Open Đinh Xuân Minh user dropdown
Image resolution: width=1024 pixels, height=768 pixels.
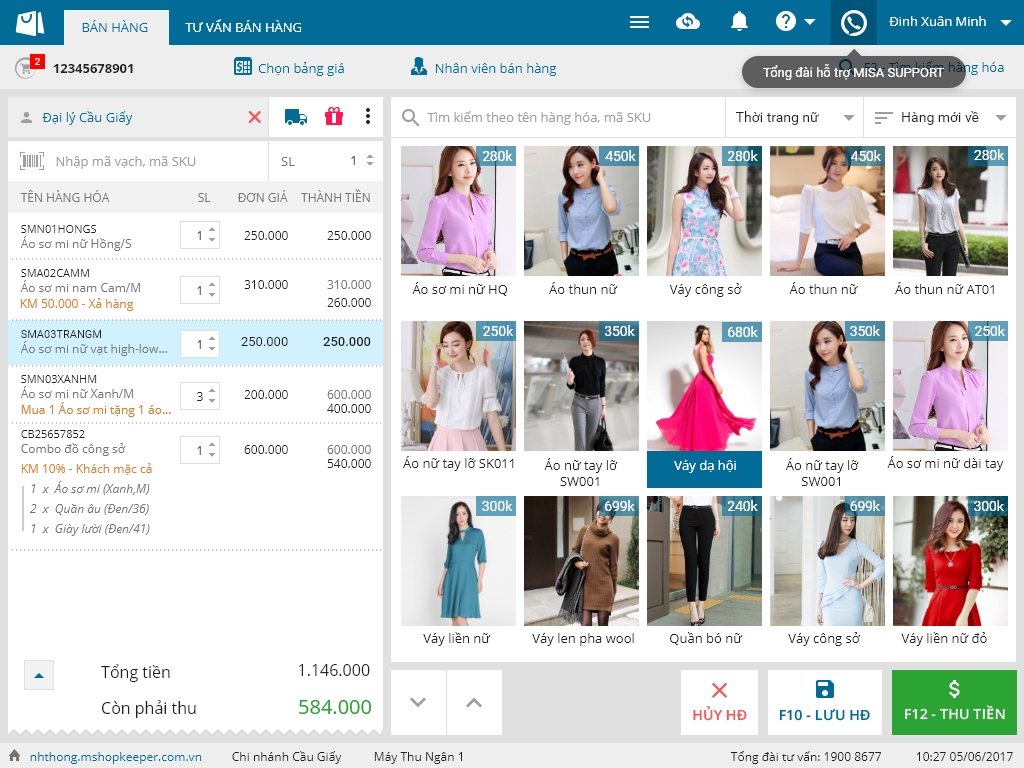[x=950, y=22]
